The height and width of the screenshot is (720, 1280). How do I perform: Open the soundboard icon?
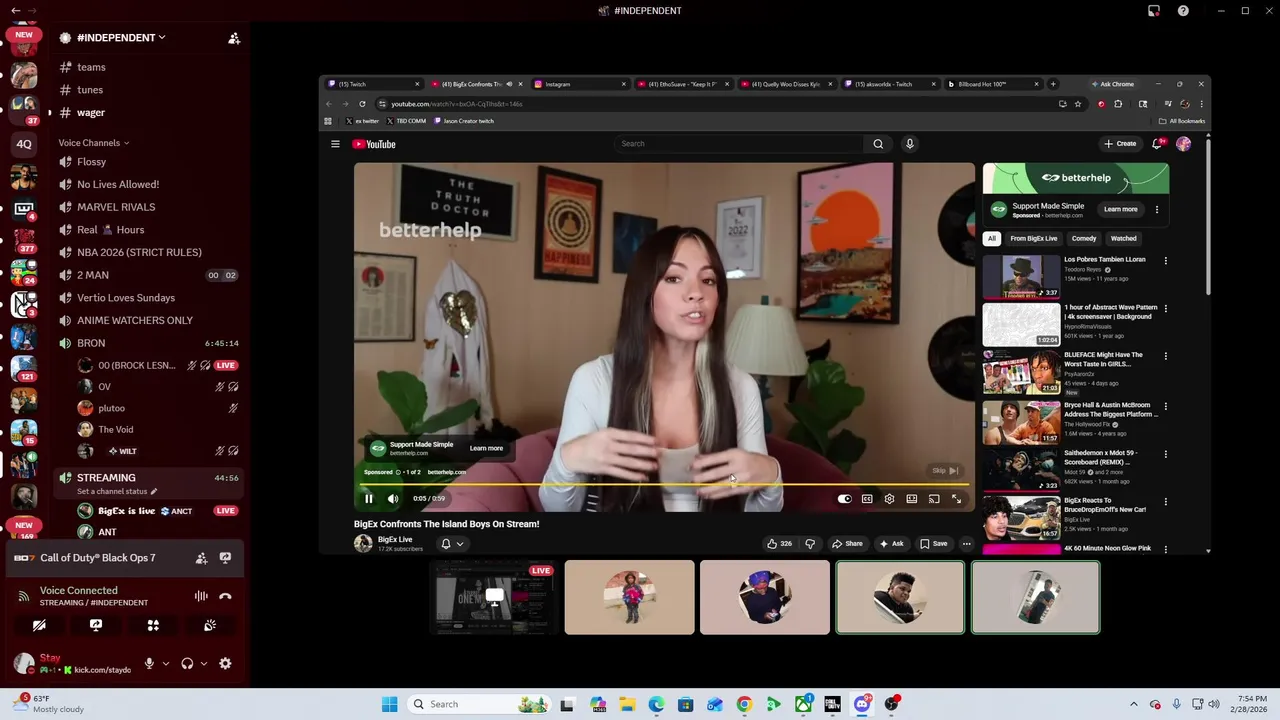tap(210, 625)
